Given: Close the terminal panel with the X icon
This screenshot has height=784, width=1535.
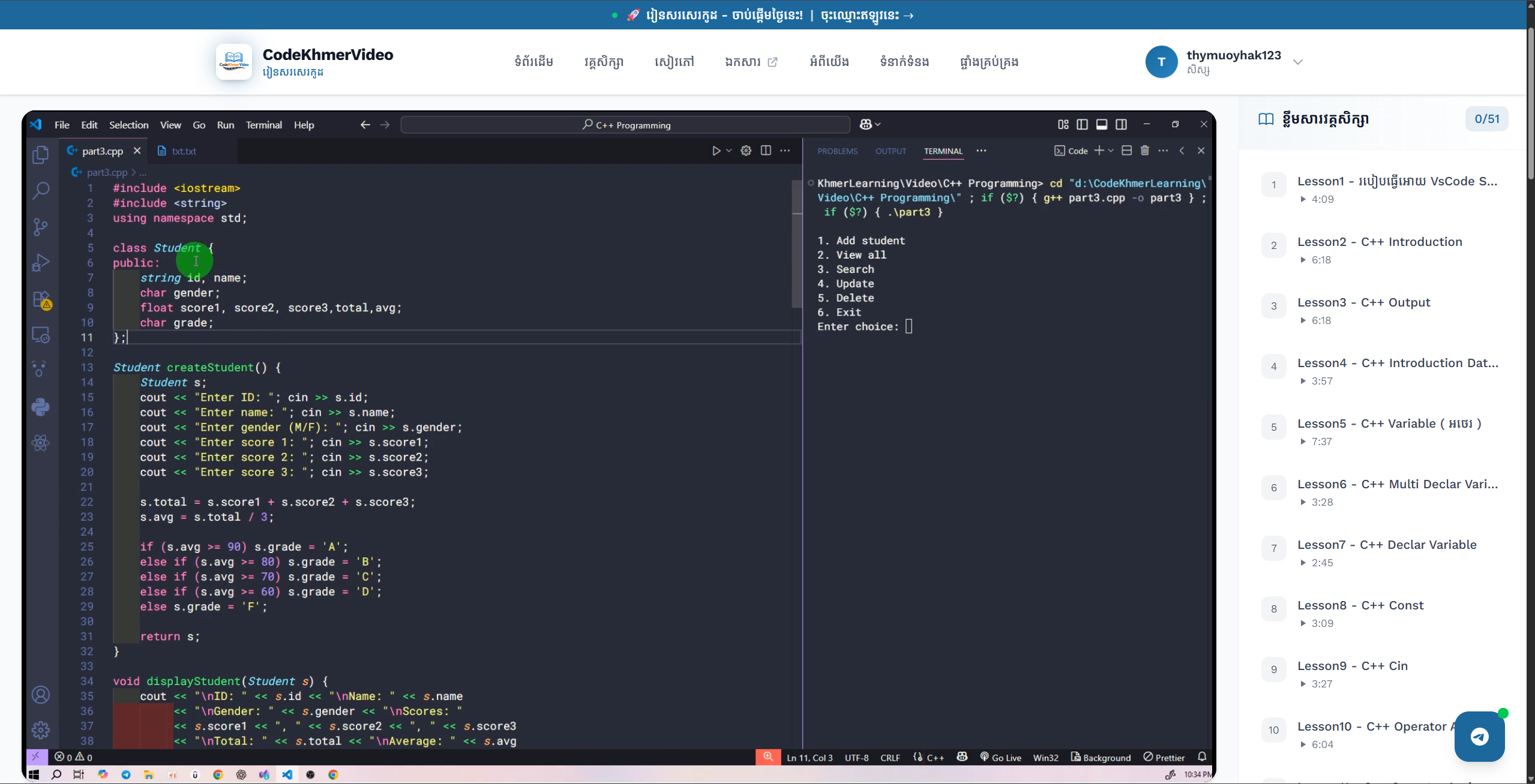Looking at the screenshot, I should coord(1201,151).
